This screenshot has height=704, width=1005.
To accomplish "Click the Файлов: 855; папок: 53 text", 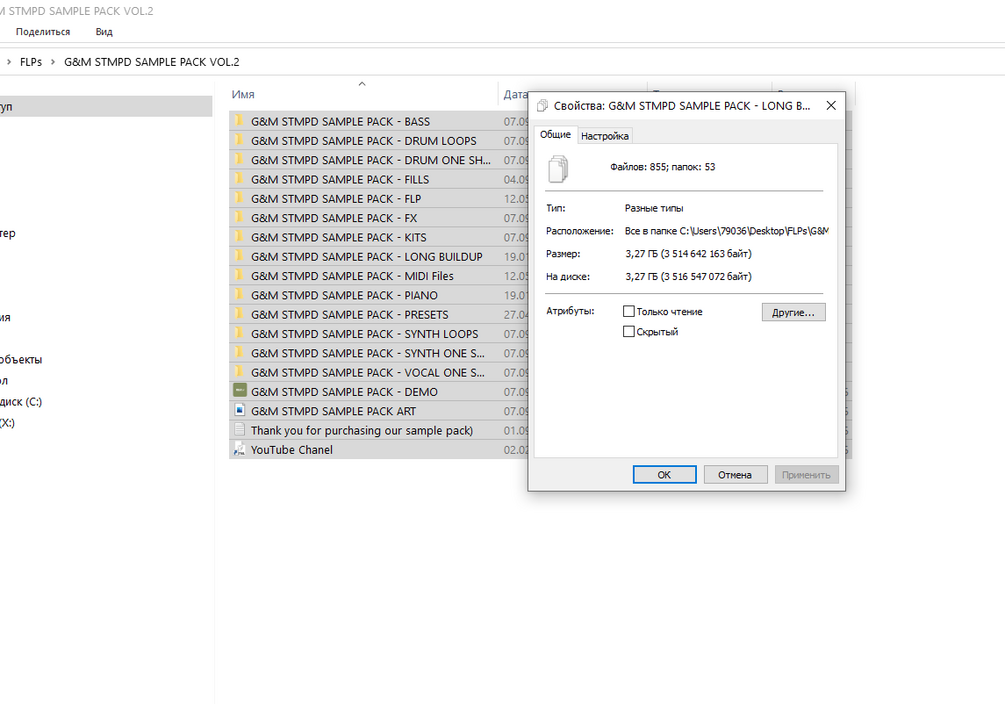I will coord(663,167).
